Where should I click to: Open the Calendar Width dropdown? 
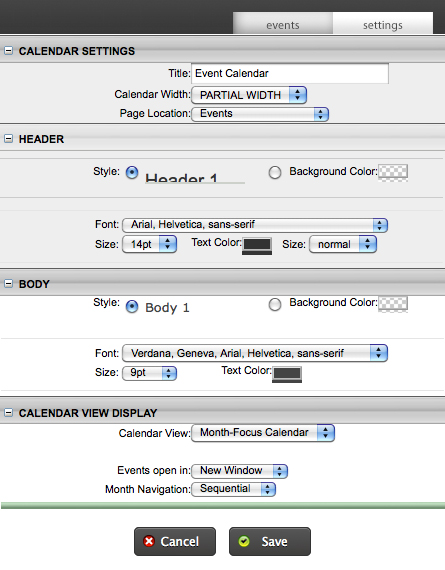[249, 95]
